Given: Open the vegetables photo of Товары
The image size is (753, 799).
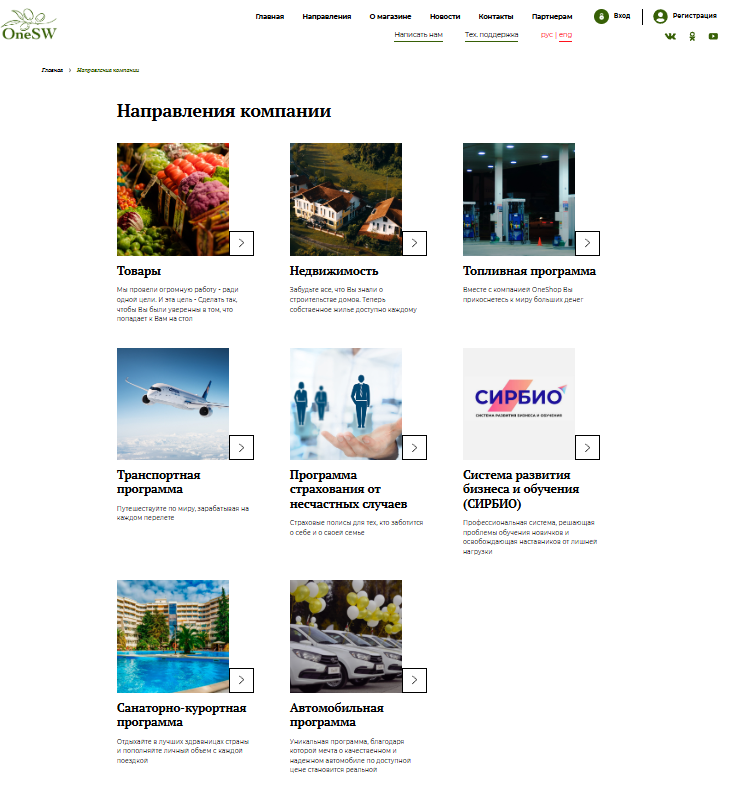Looking at the screenshot, I should tap(173, 199).
